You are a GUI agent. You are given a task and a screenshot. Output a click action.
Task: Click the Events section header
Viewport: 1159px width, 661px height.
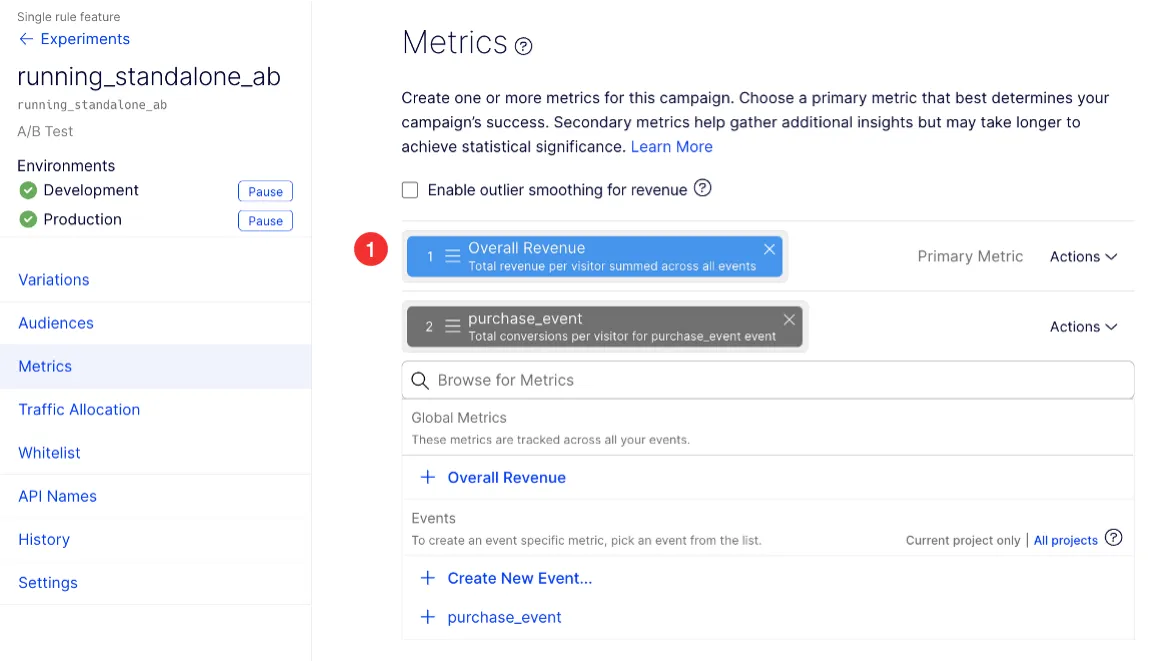[433, 518]
